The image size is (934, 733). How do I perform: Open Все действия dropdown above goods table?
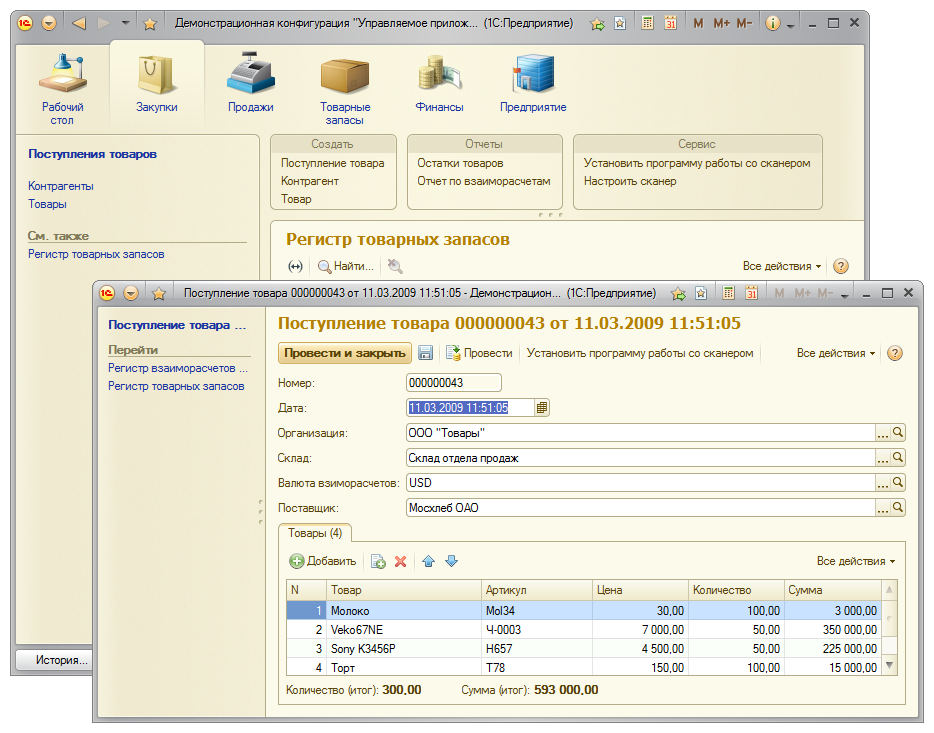(x=855, y=561)
